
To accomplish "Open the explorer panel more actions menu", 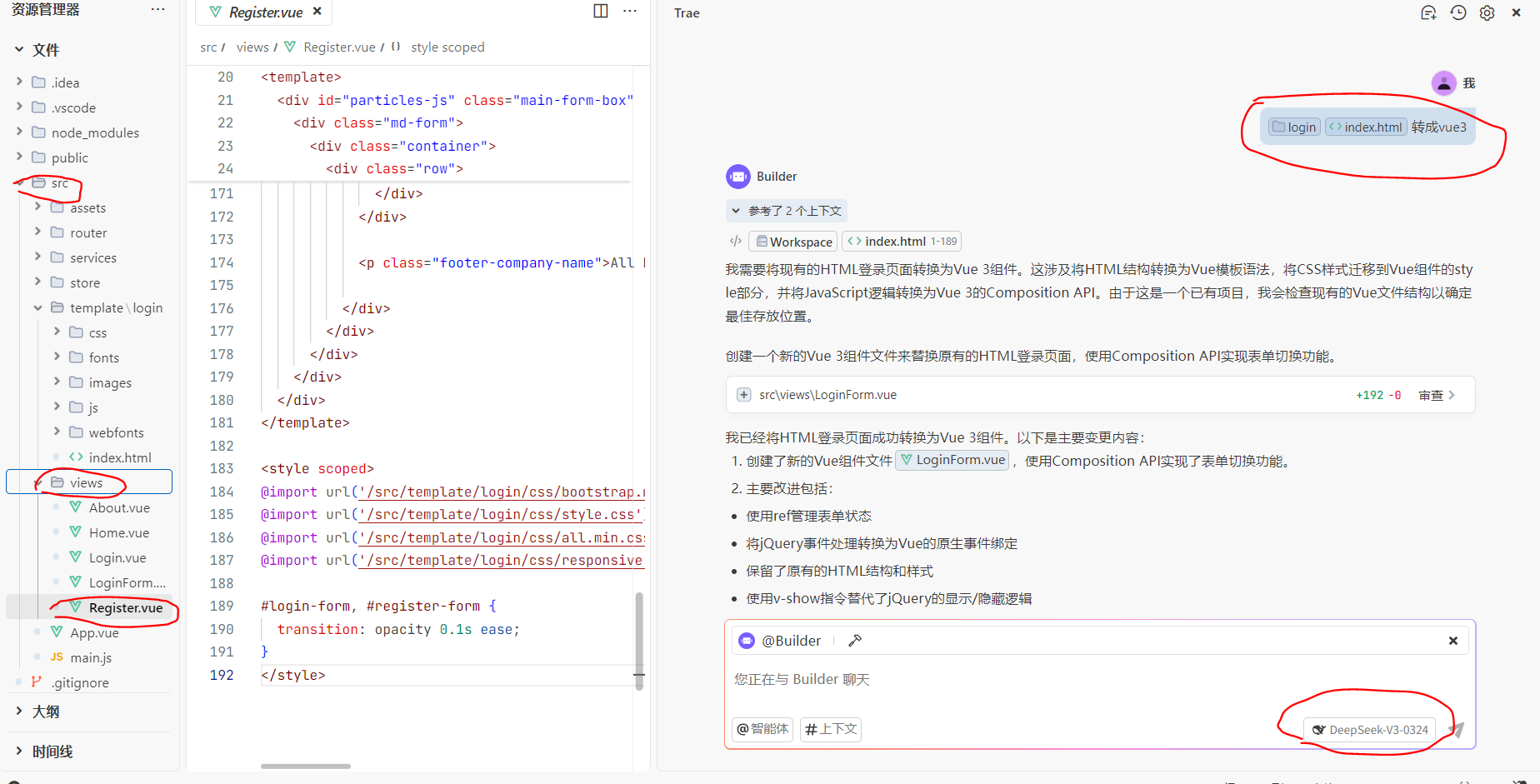I will click(x=157, y=9).
